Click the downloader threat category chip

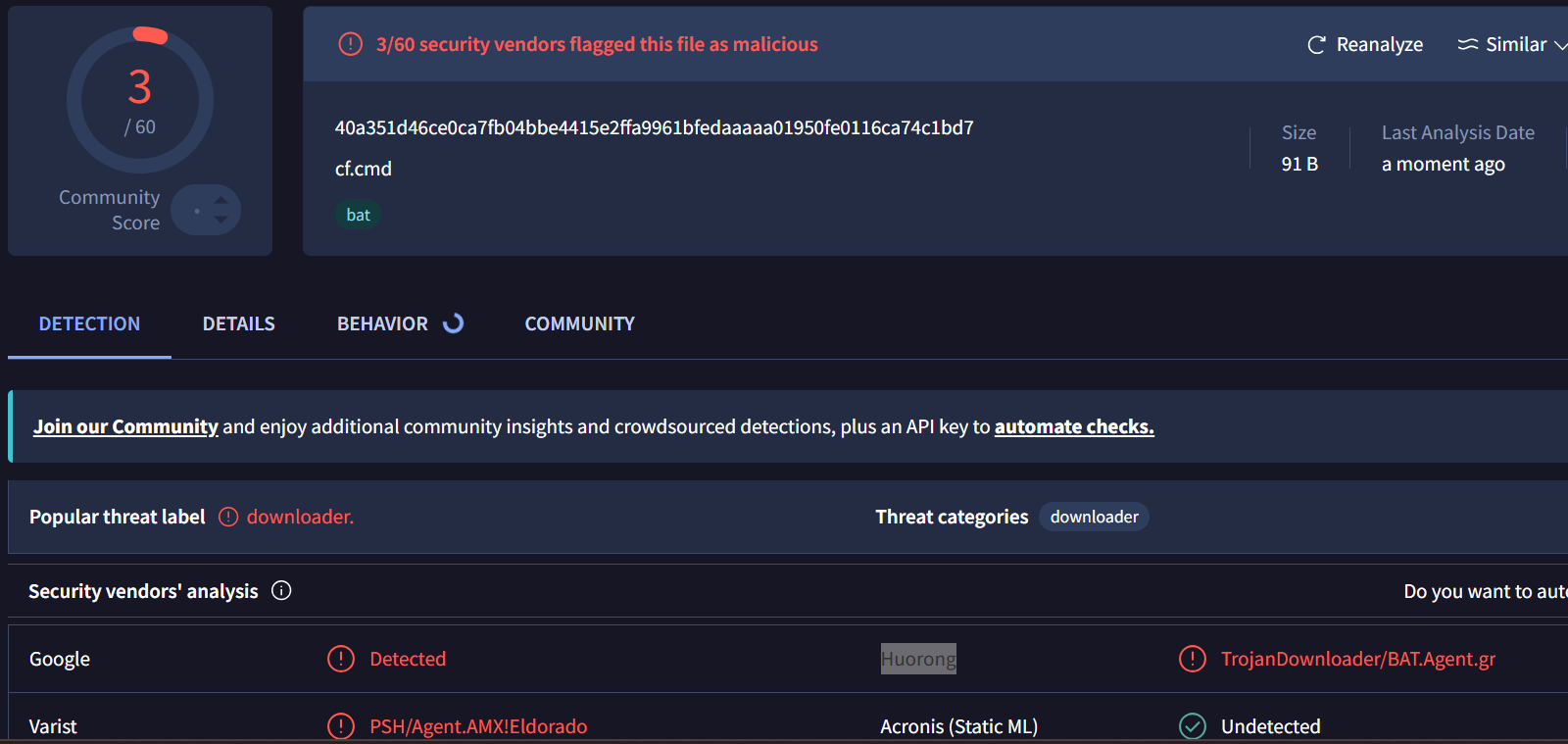[x=1094, y=517]
